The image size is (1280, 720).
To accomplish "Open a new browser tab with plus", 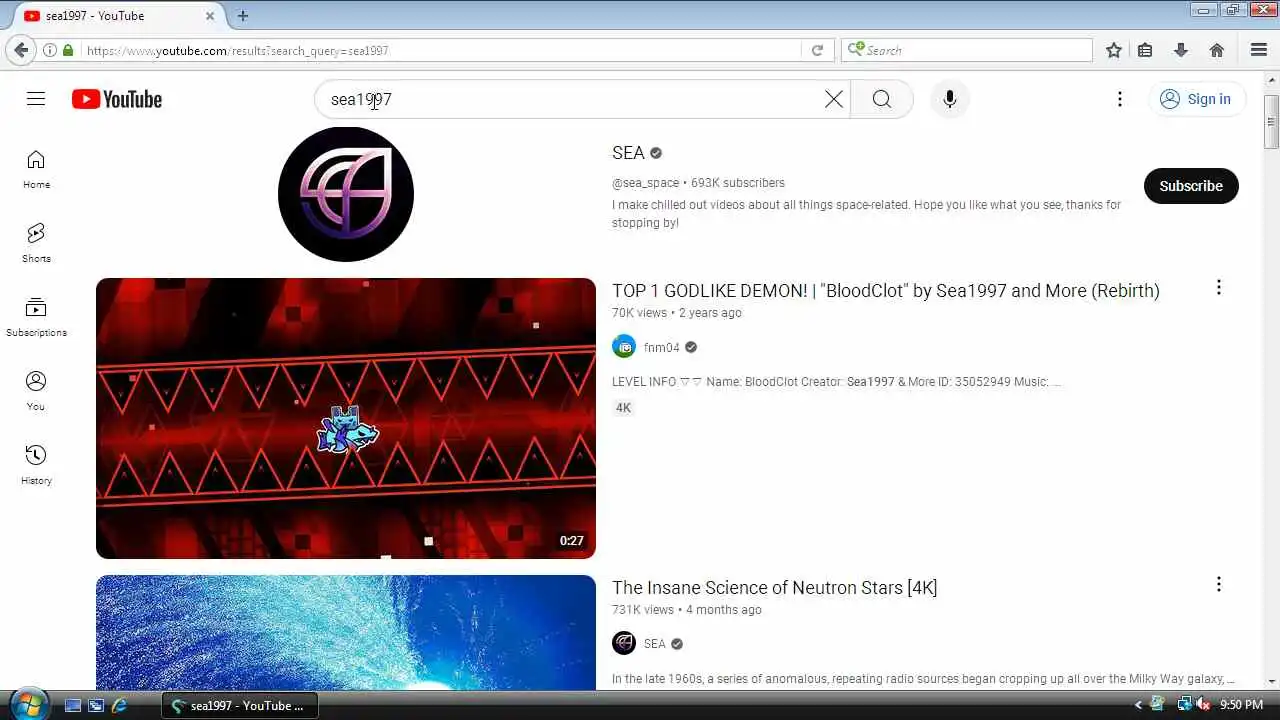I will (x=243, y=16).
